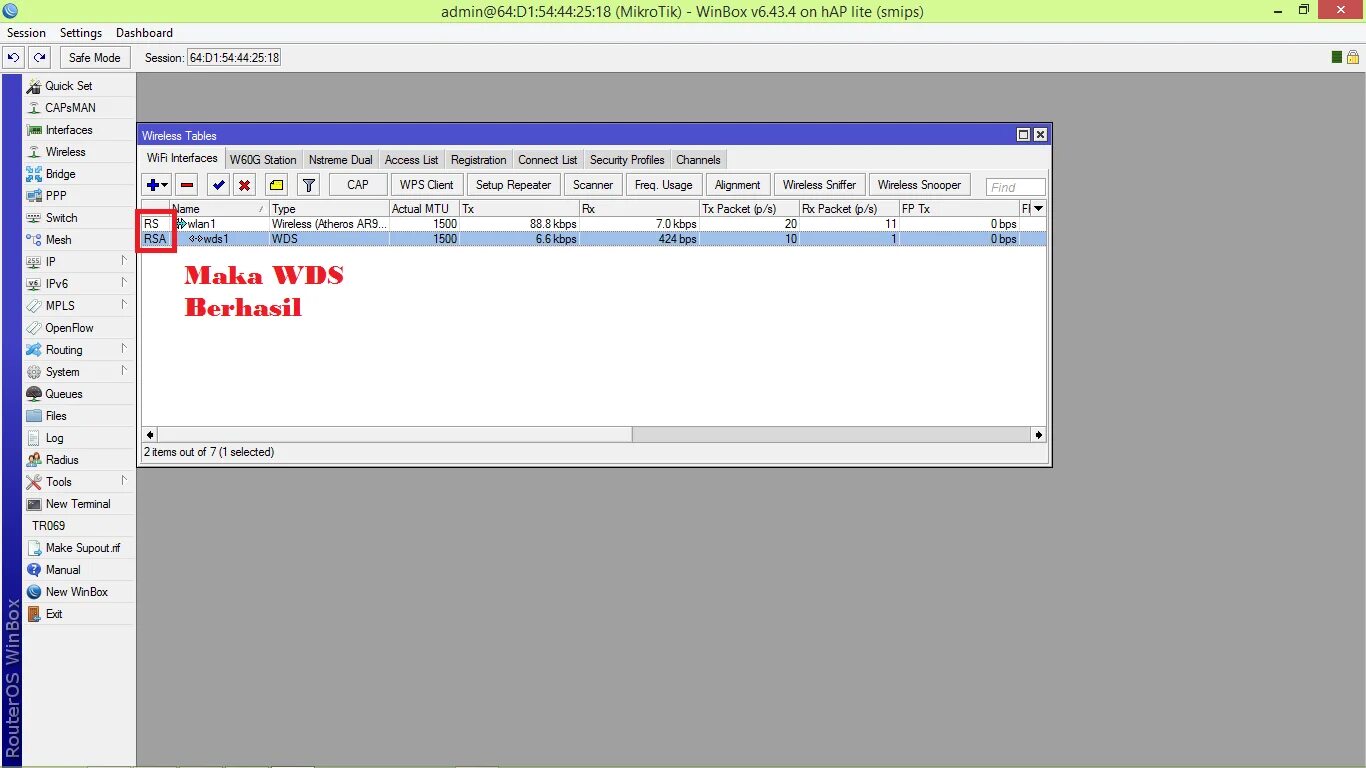Image resolution: width=1366 pixels, height=768 pixels.
Task: Click the redo arrow in top toolbar
Action: [39, 58]
